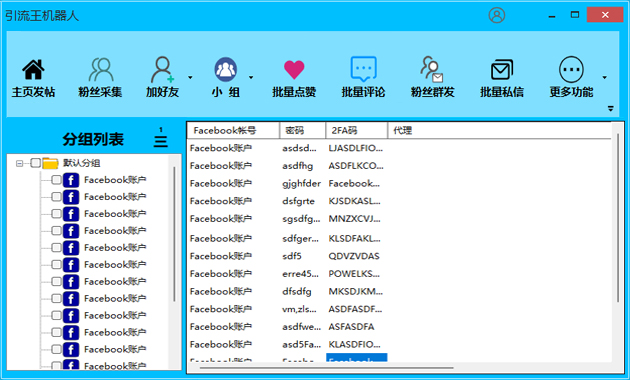Screen dimensions: 630x380
Task: Select password cell erre45...
Action: (x=300, y=274)
